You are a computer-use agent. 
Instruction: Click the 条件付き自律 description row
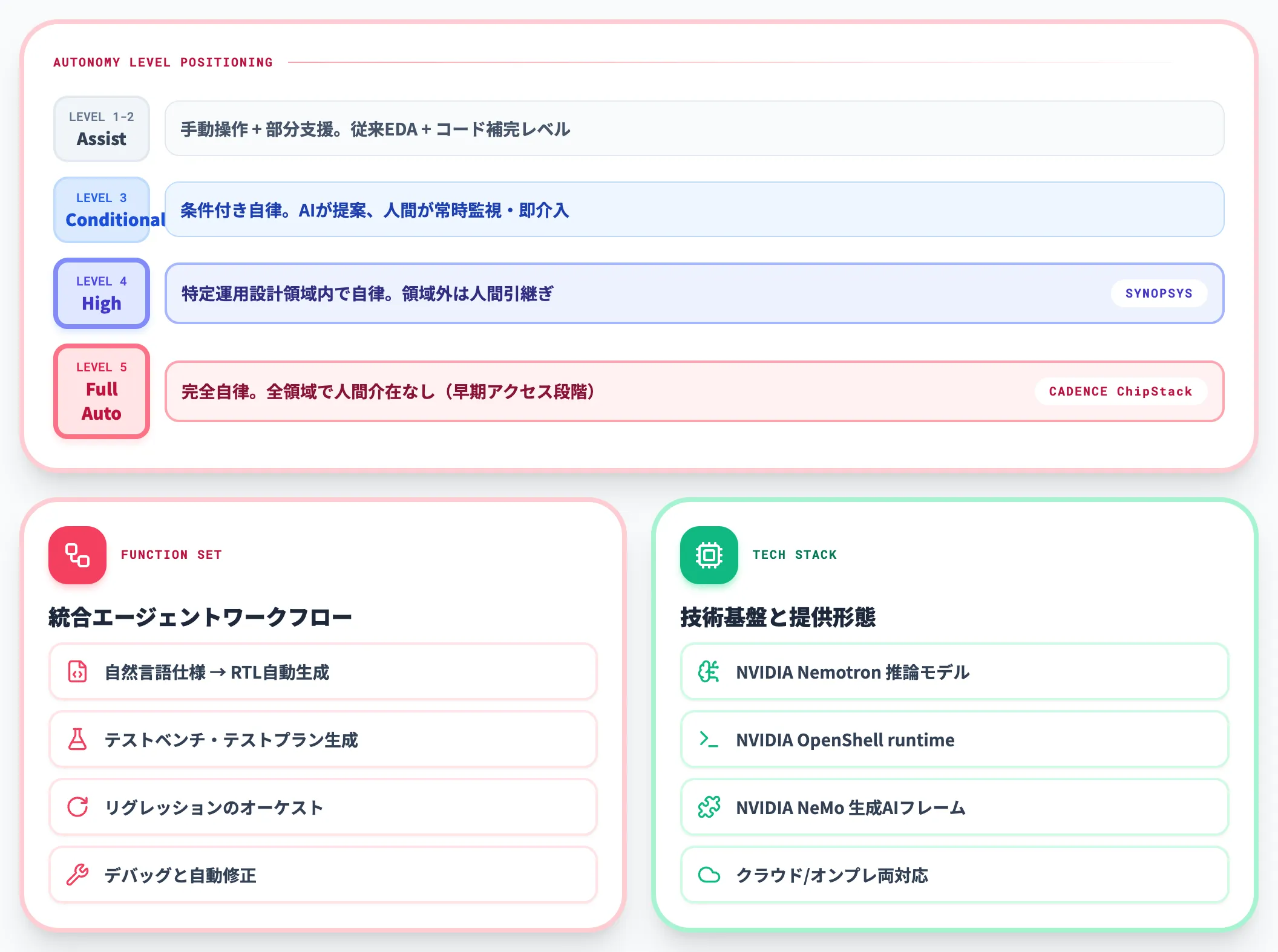click(695, 210)
